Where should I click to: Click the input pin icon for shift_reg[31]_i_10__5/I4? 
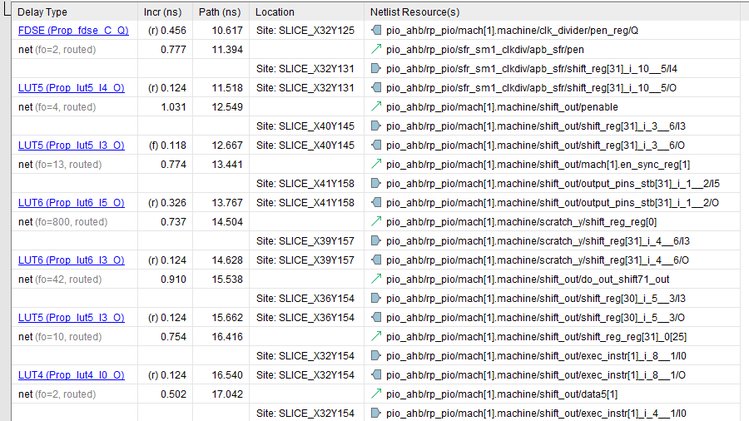point(376,68)
